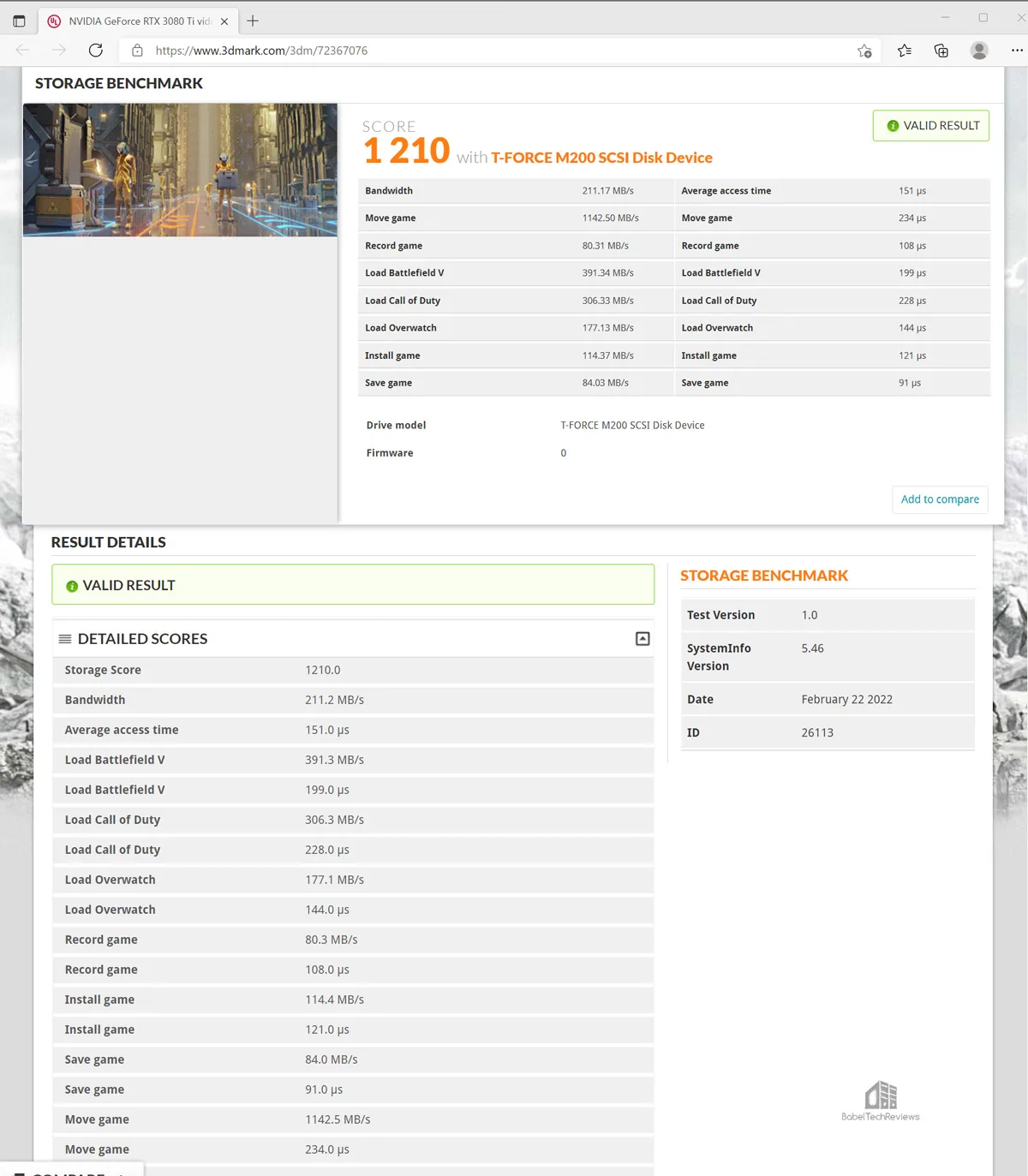Select the Move game access time 234 µs
Screen dimensions: 1028x1176
(912, 218)
